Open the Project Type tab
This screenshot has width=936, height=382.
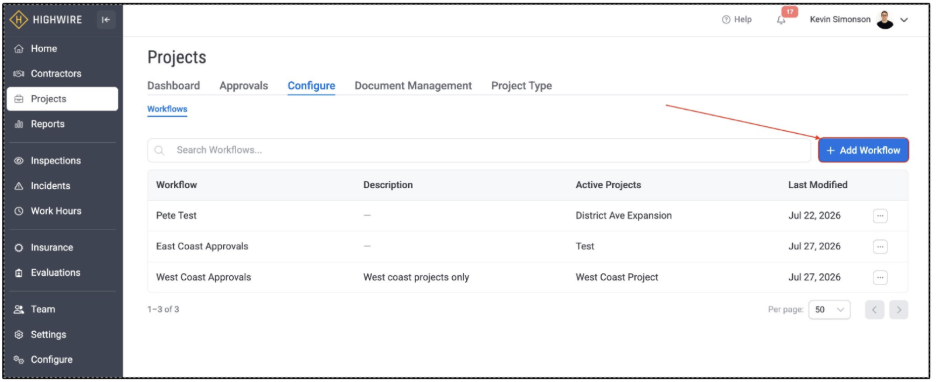pyautogui.click(x=522, y=86)
